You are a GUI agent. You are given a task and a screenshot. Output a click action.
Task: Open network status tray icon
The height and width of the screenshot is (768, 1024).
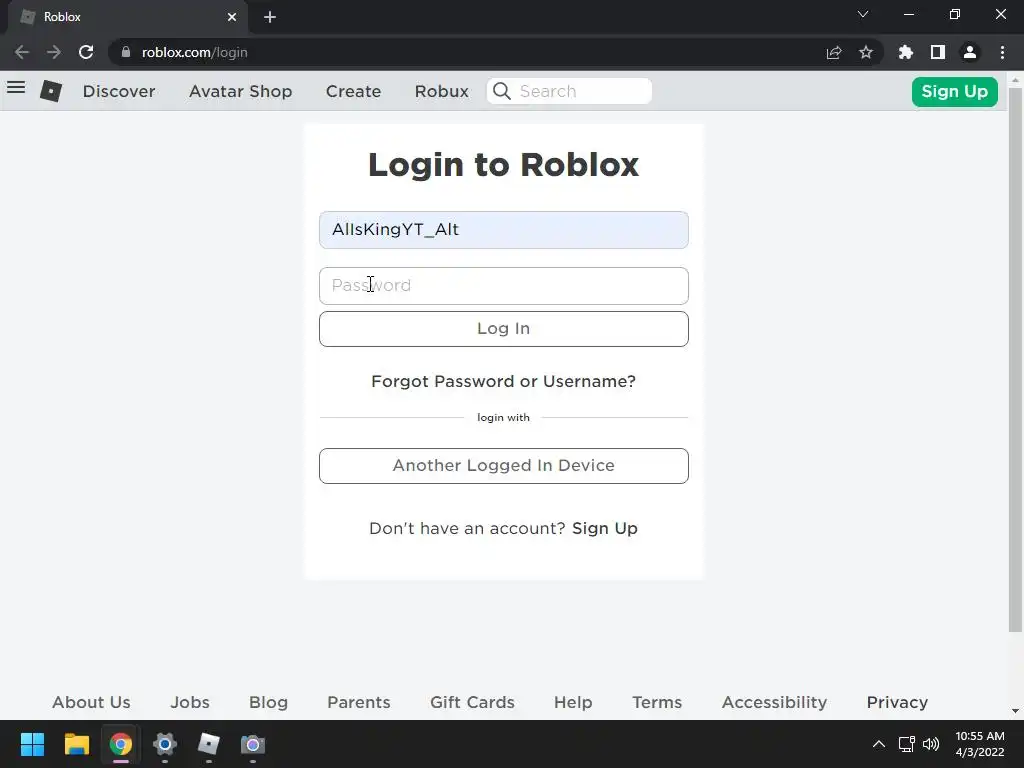(x=906, y=744)
